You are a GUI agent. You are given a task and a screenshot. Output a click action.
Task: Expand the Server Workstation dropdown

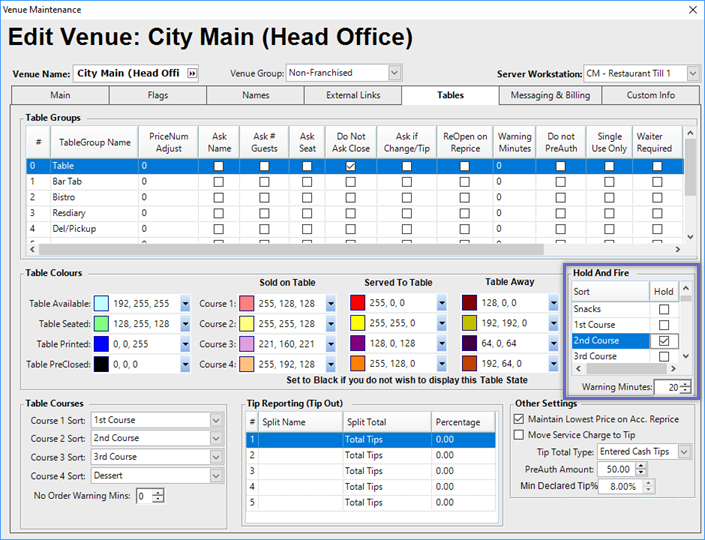coord(692,73)
